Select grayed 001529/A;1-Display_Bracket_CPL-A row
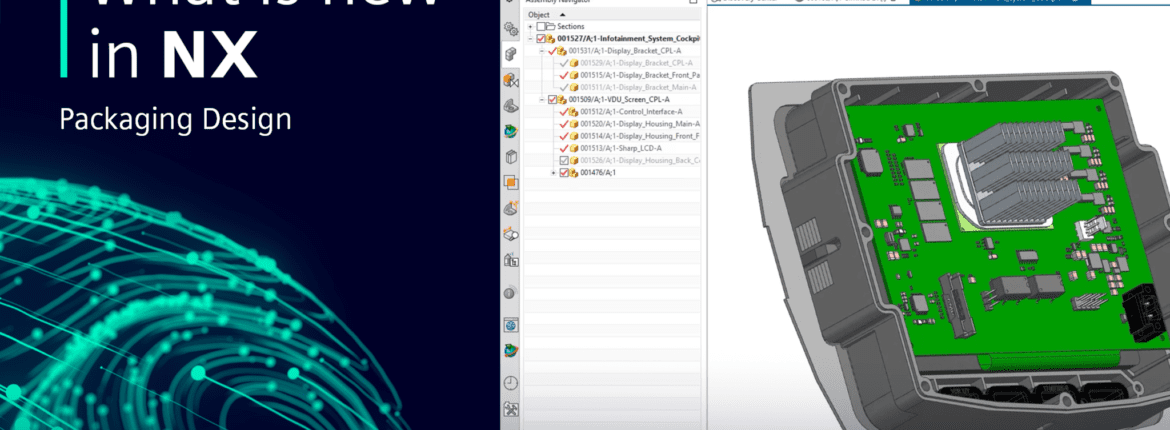1170x430 pixels. [636, 63]
